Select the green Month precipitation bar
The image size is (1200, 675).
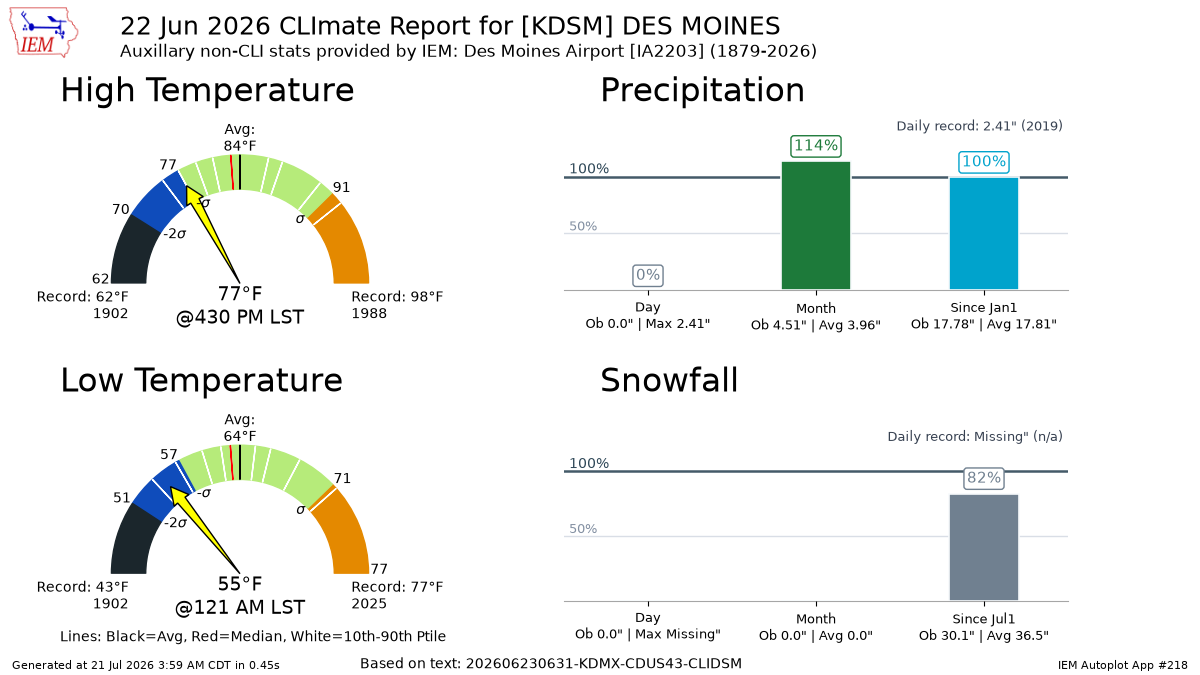coord(816,226)
